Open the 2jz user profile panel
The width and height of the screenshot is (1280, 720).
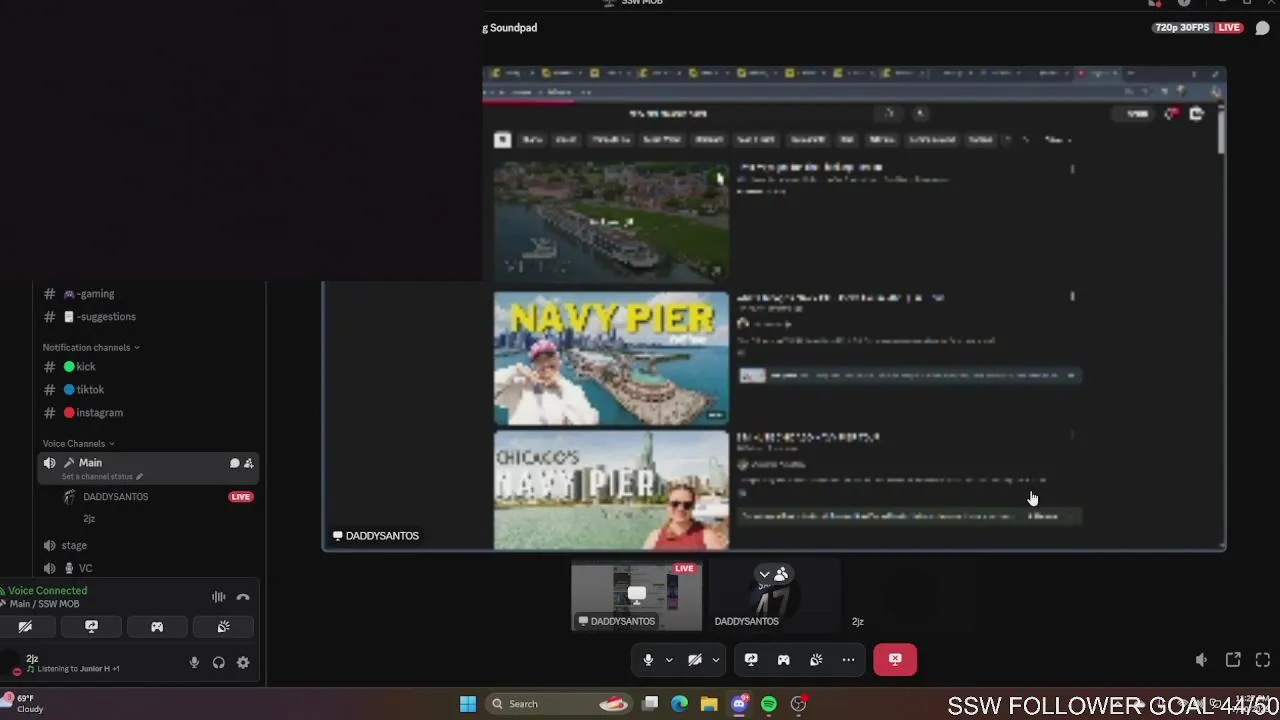click(70, 663)
